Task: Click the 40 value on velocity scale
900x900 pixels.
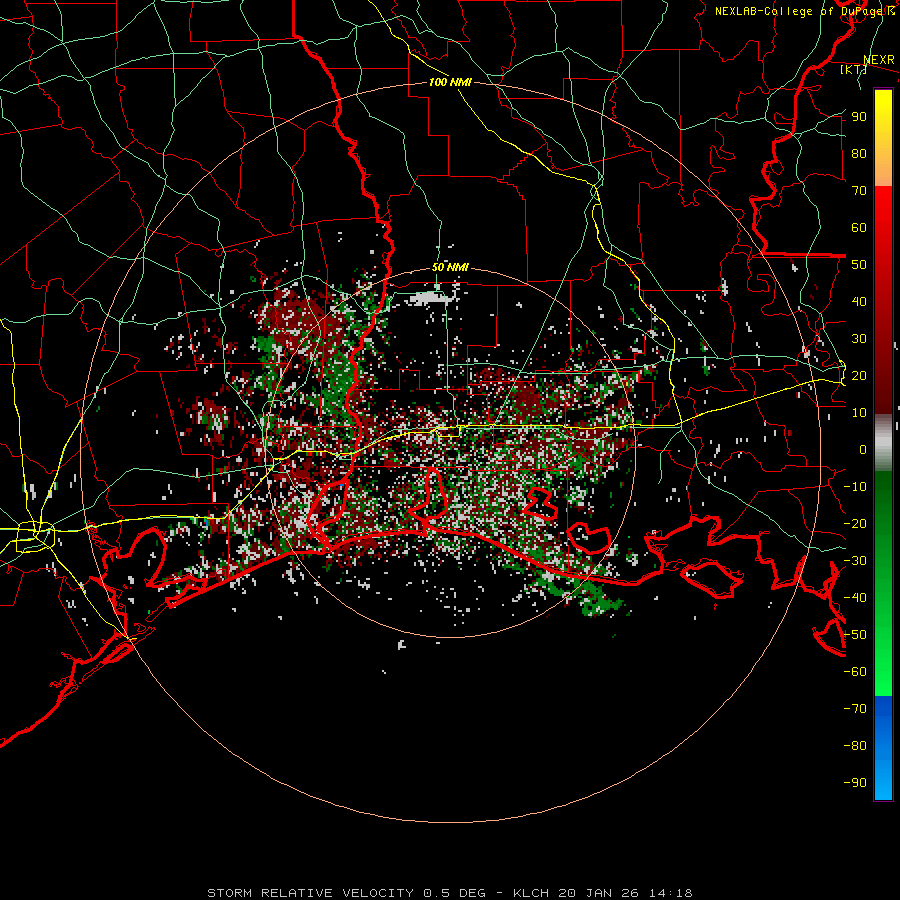Action: coord(859,301)
